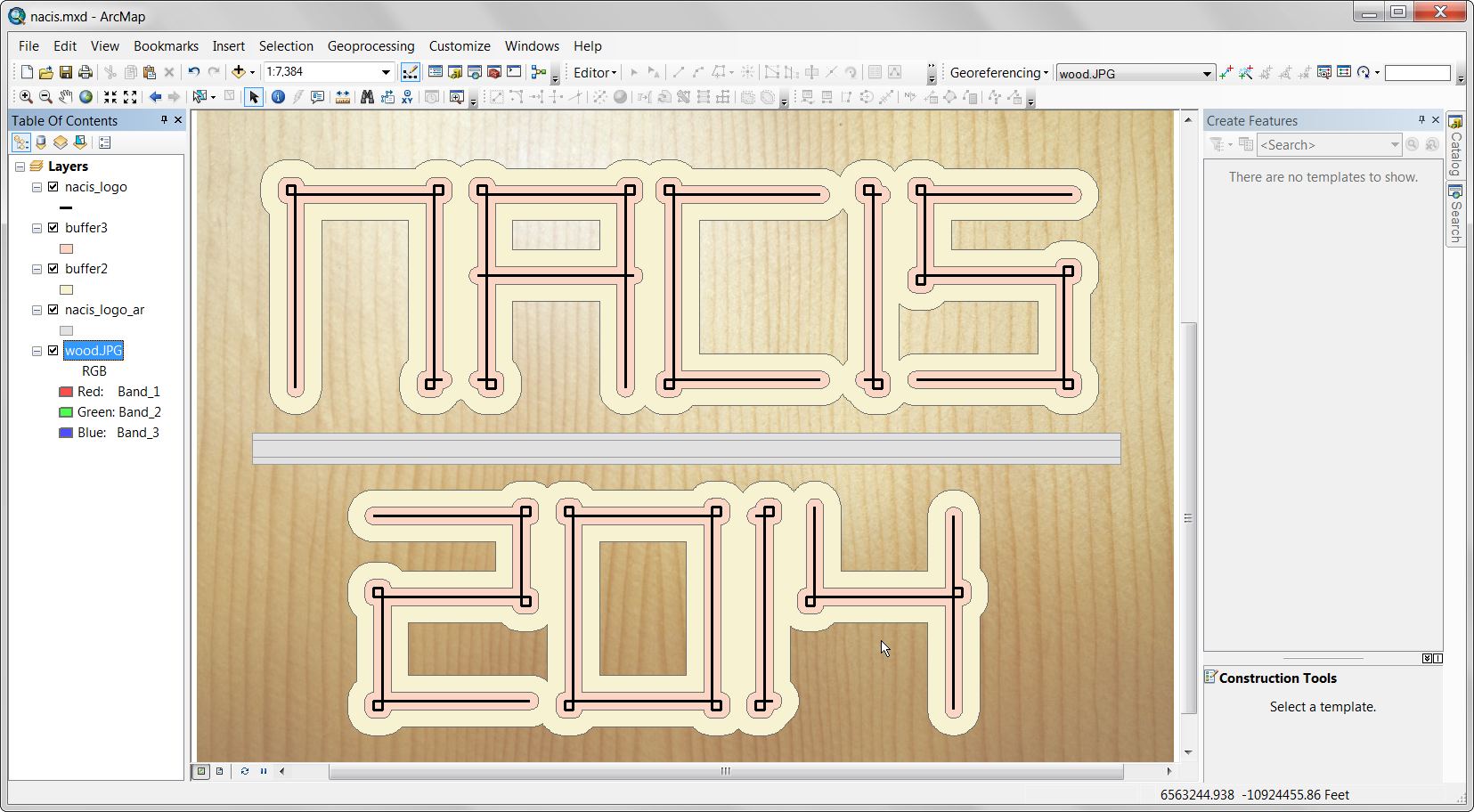Click the georeferencing rotation value field
The width and height of the screenshot is (1474, 812).
(1418, 73)
